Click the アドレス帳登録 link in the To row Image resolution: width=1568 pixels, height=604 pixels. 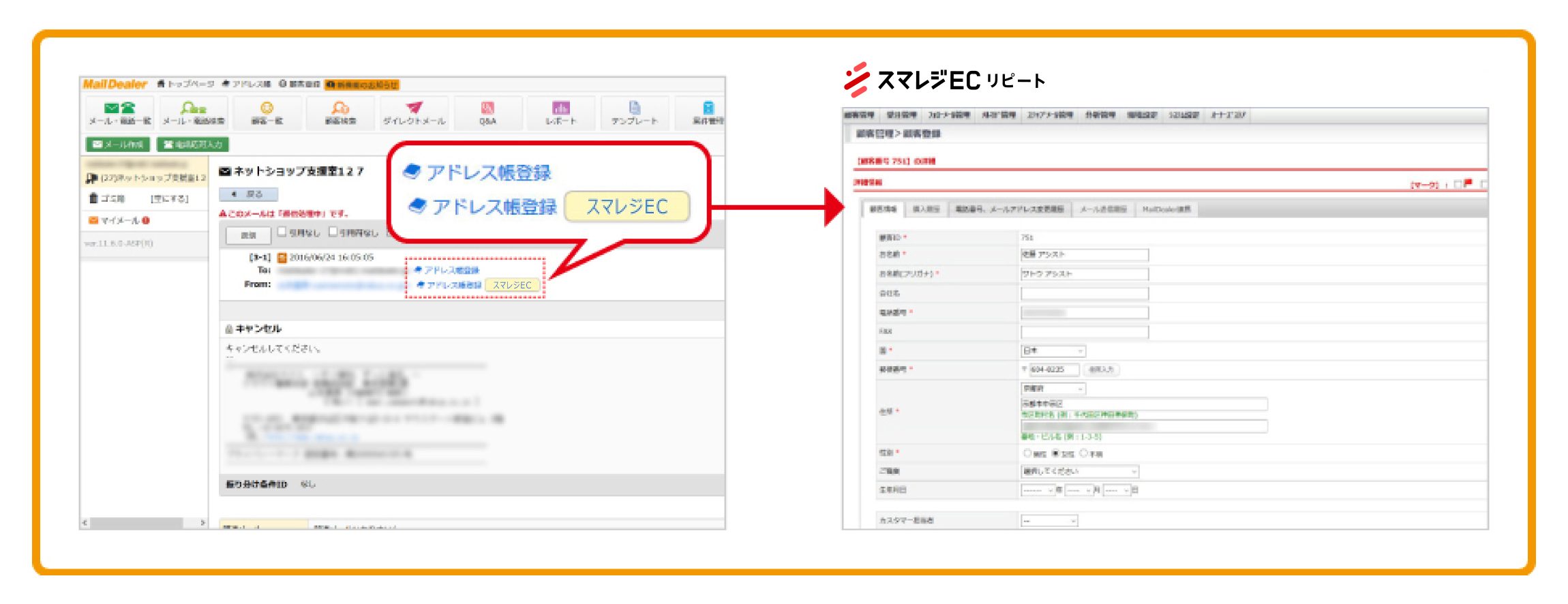447,271
